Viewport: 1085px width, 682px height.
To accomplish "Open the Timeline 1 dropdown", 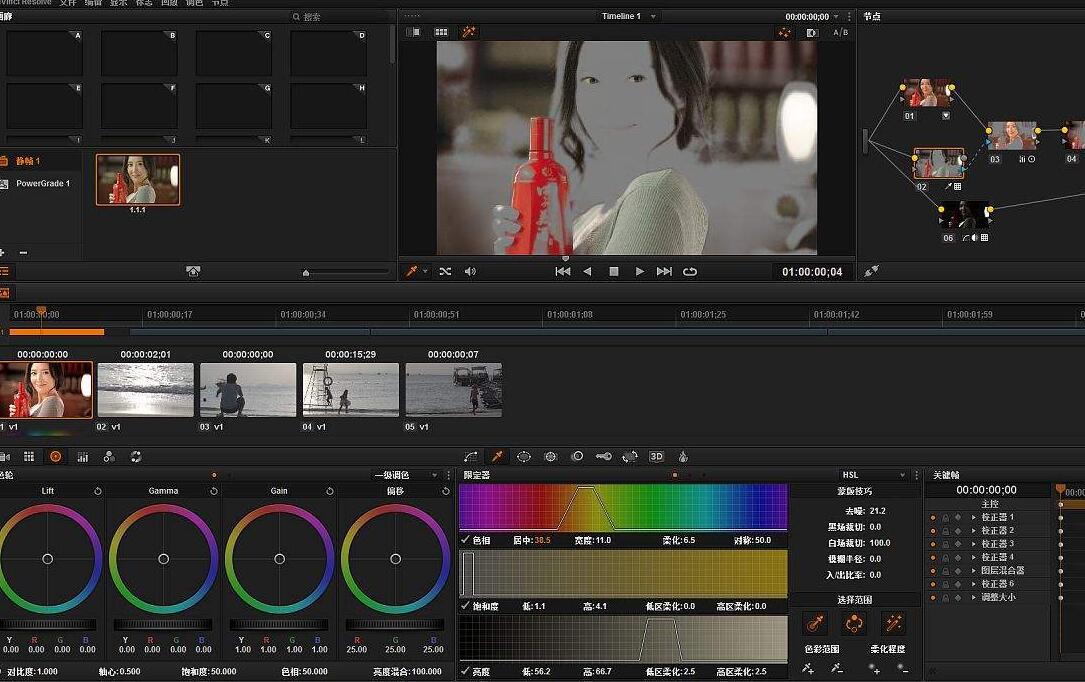I will tap(628, 16).
